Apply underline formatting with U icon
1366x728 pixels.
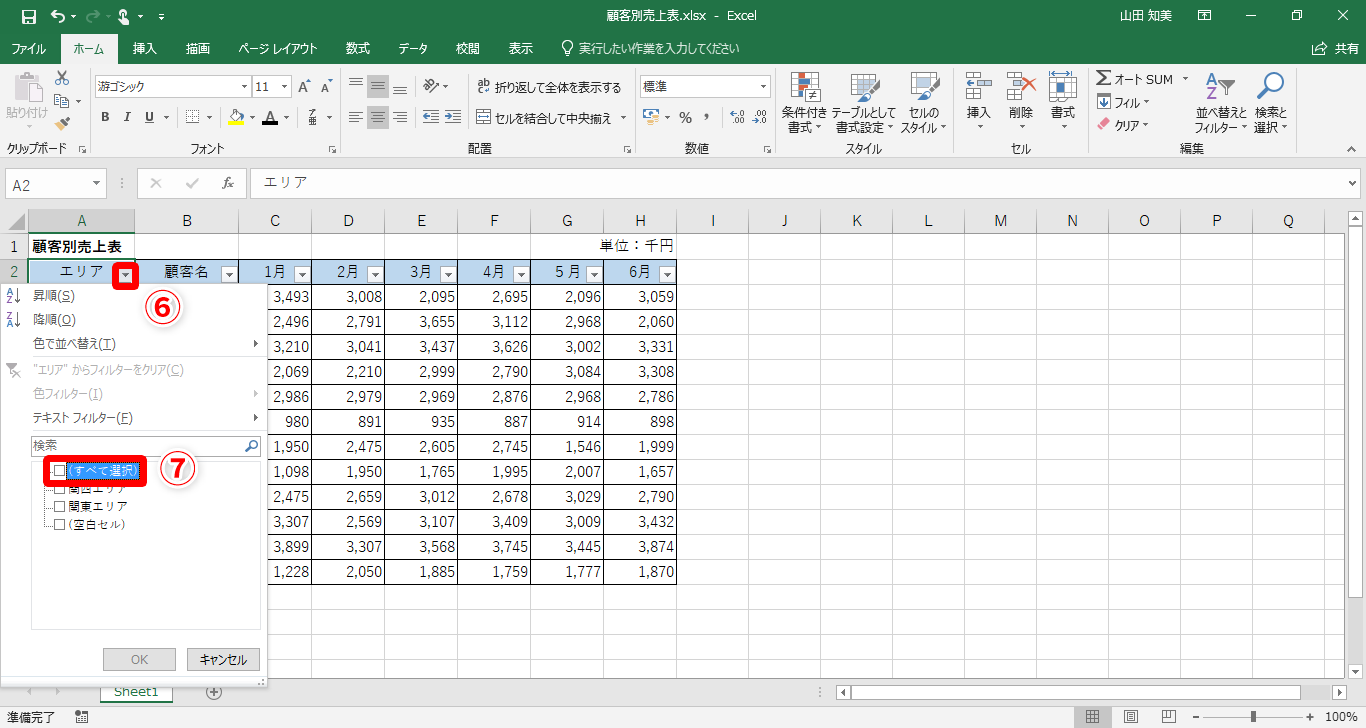click(x=149, y=117)
